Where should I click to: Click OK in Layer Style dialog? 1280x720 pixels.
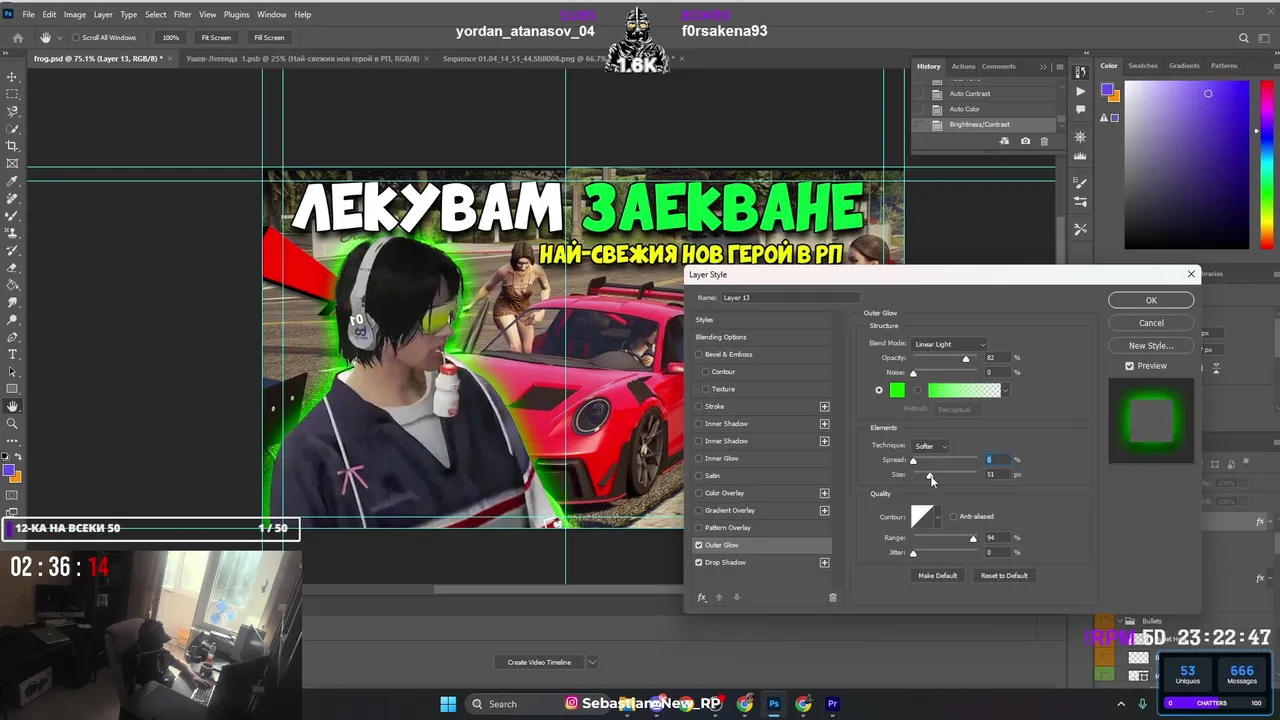coord(1151,300)
